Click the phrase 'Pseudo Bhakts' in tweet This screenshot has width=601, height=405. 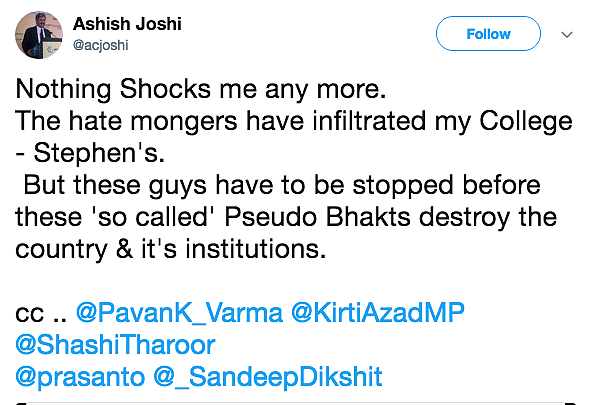pos(317,217)
